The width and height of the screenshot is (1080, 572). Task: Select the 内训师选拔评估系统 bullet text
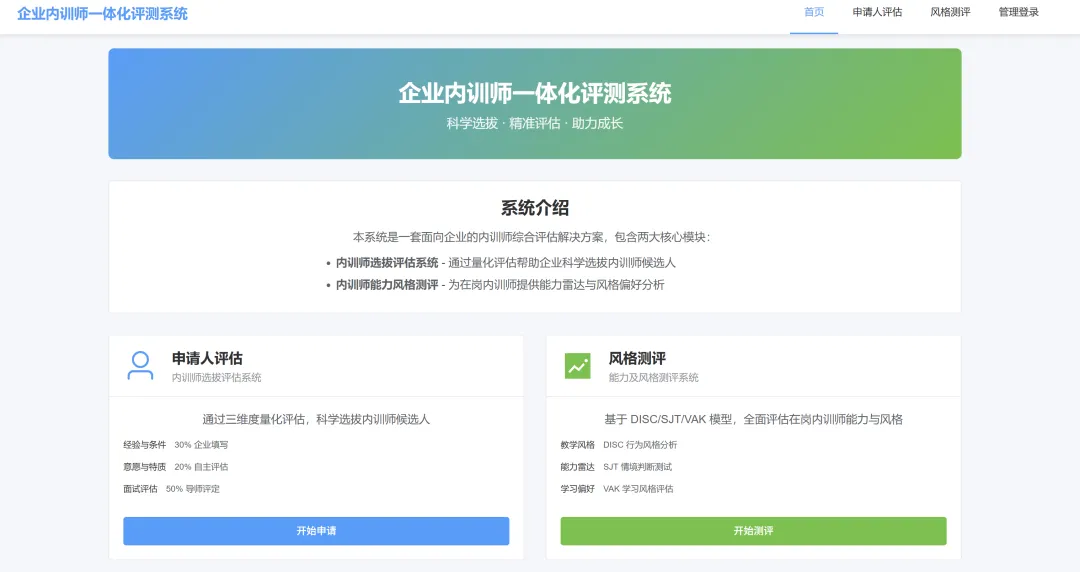click(x=387, y=263)
